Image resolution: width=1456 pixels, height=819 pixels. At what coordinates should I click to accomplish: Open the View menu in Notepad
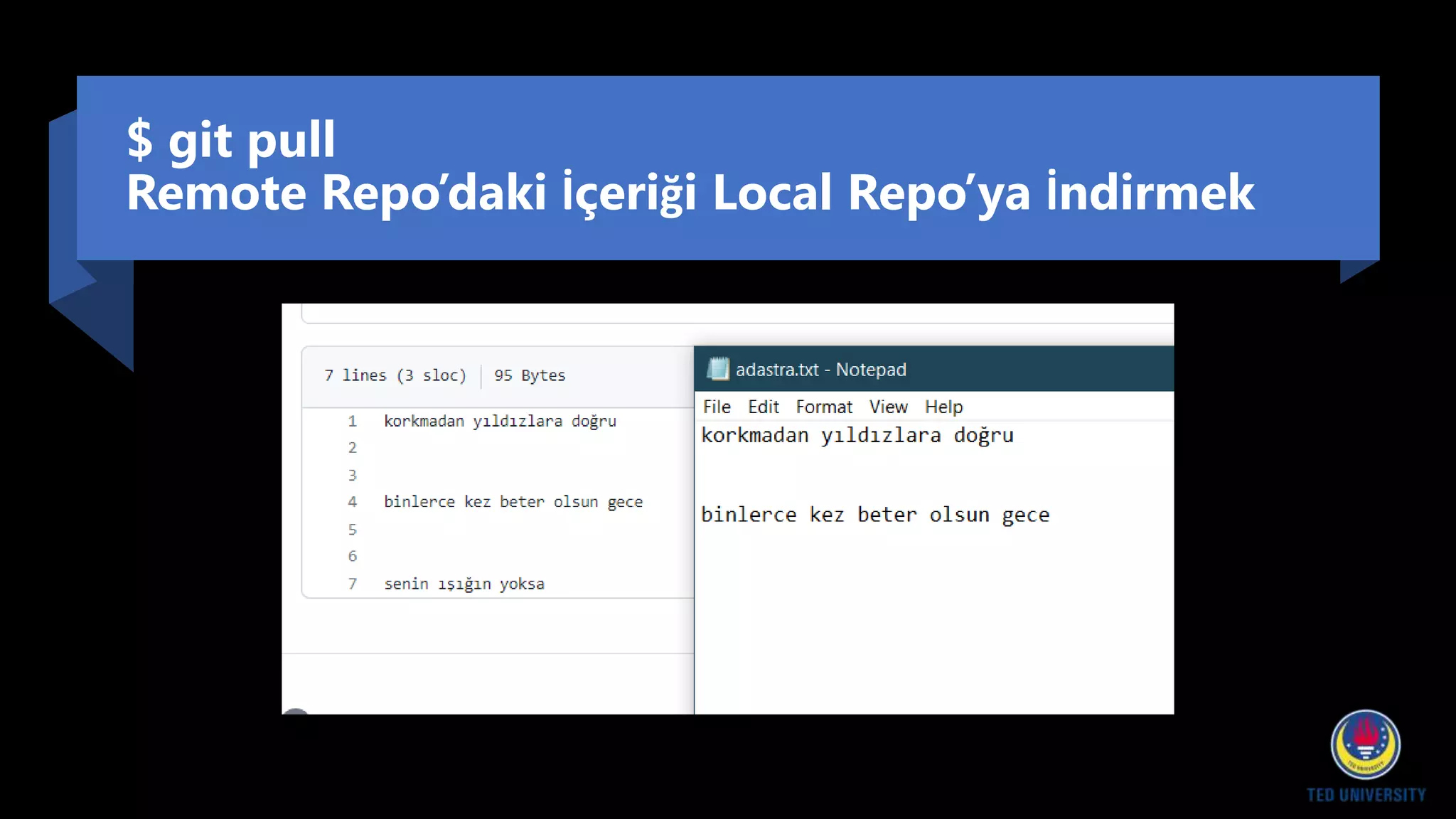point(889,407)
